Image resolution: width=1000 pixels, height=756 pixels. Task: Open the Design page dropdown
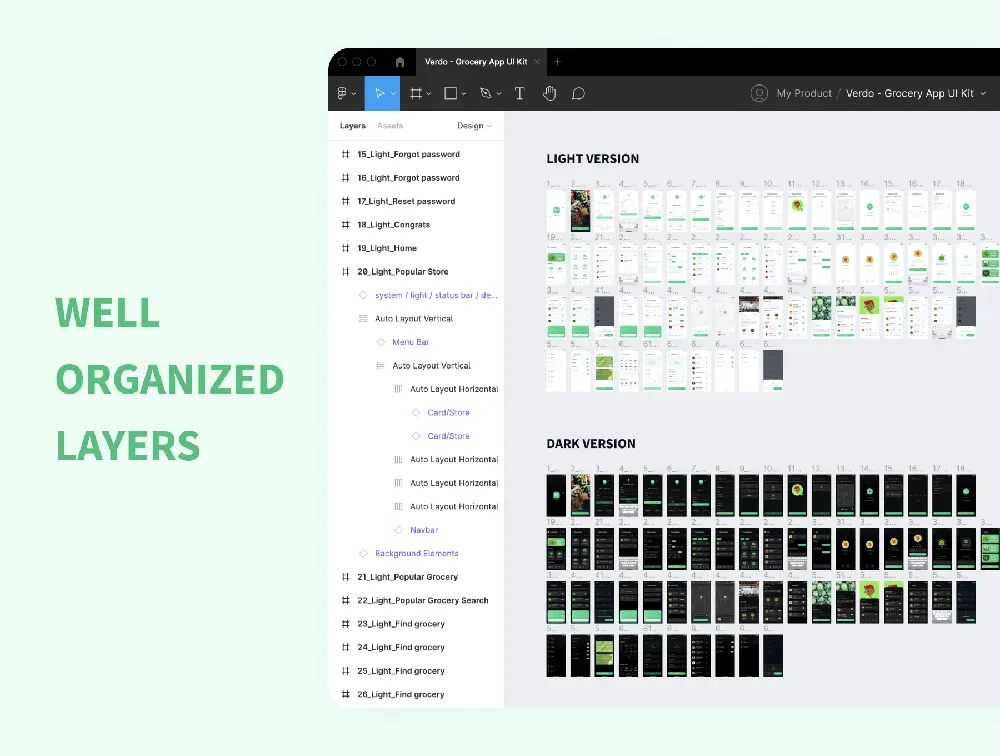tap(474, 126)
